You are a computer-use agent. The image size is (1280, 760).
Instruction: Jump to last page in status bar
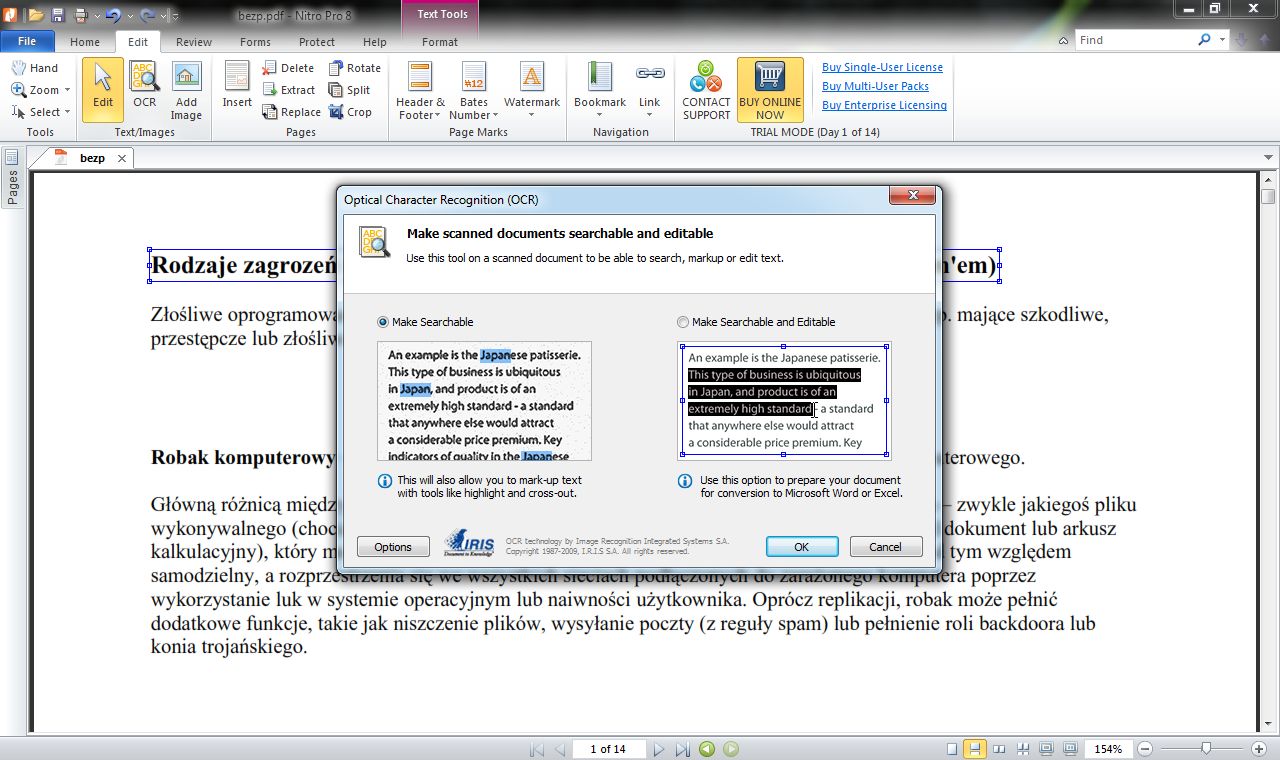pyautogui.click(x=682, y=749)
